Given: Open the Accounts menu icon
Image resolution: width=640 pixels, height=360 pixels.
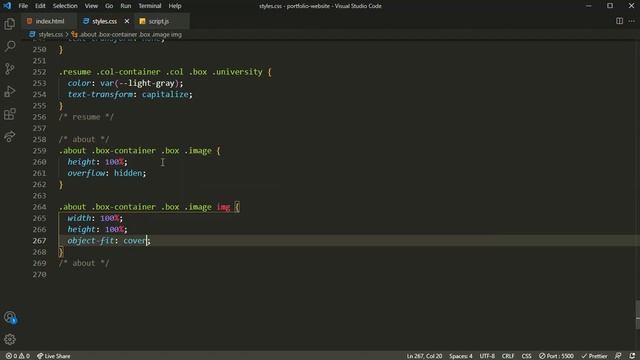Looking at the screenshot, I should tap(10, 317).
